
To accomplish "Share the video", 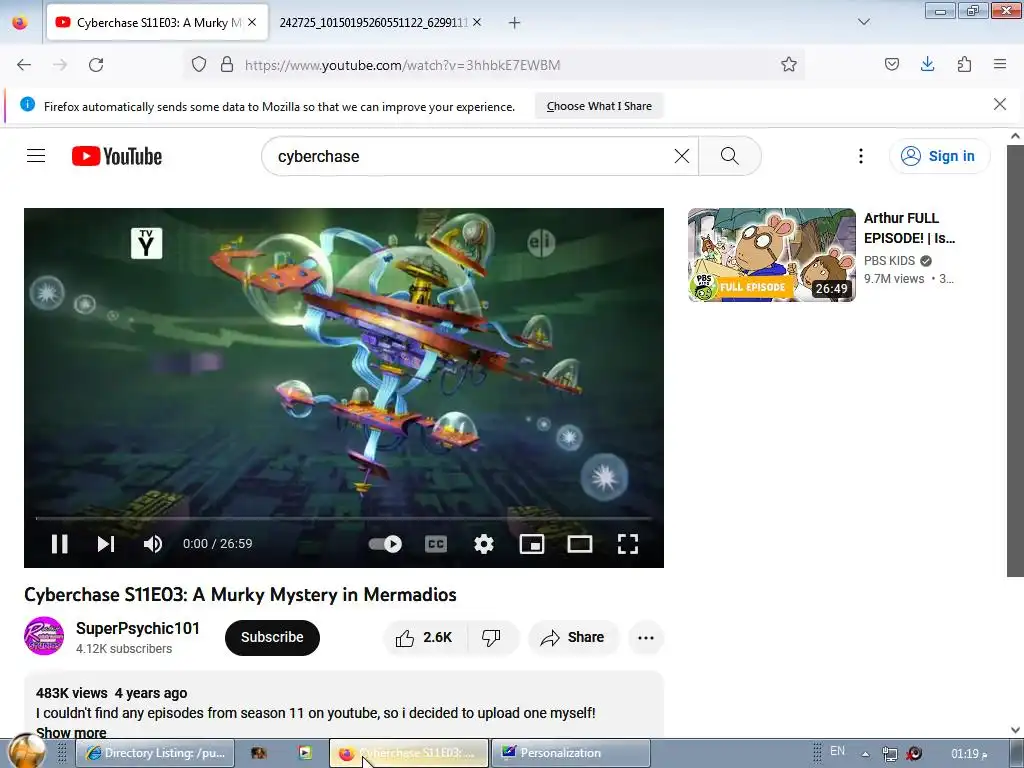I will click(x=573, y=637).
